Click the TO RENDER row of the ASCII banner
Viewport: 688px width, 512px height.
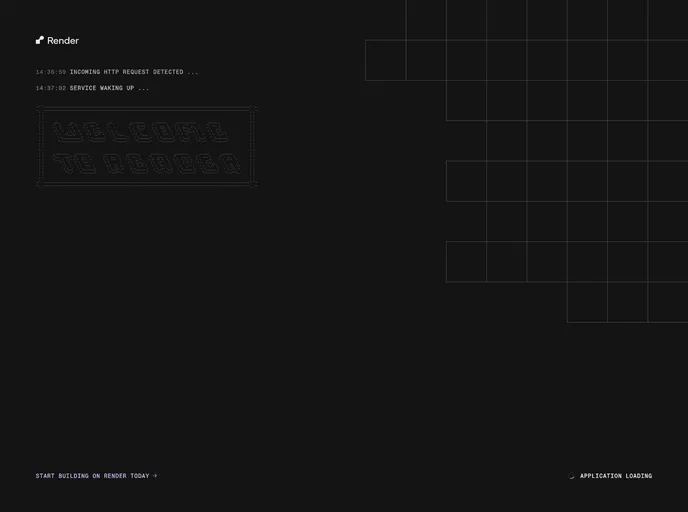147,164
